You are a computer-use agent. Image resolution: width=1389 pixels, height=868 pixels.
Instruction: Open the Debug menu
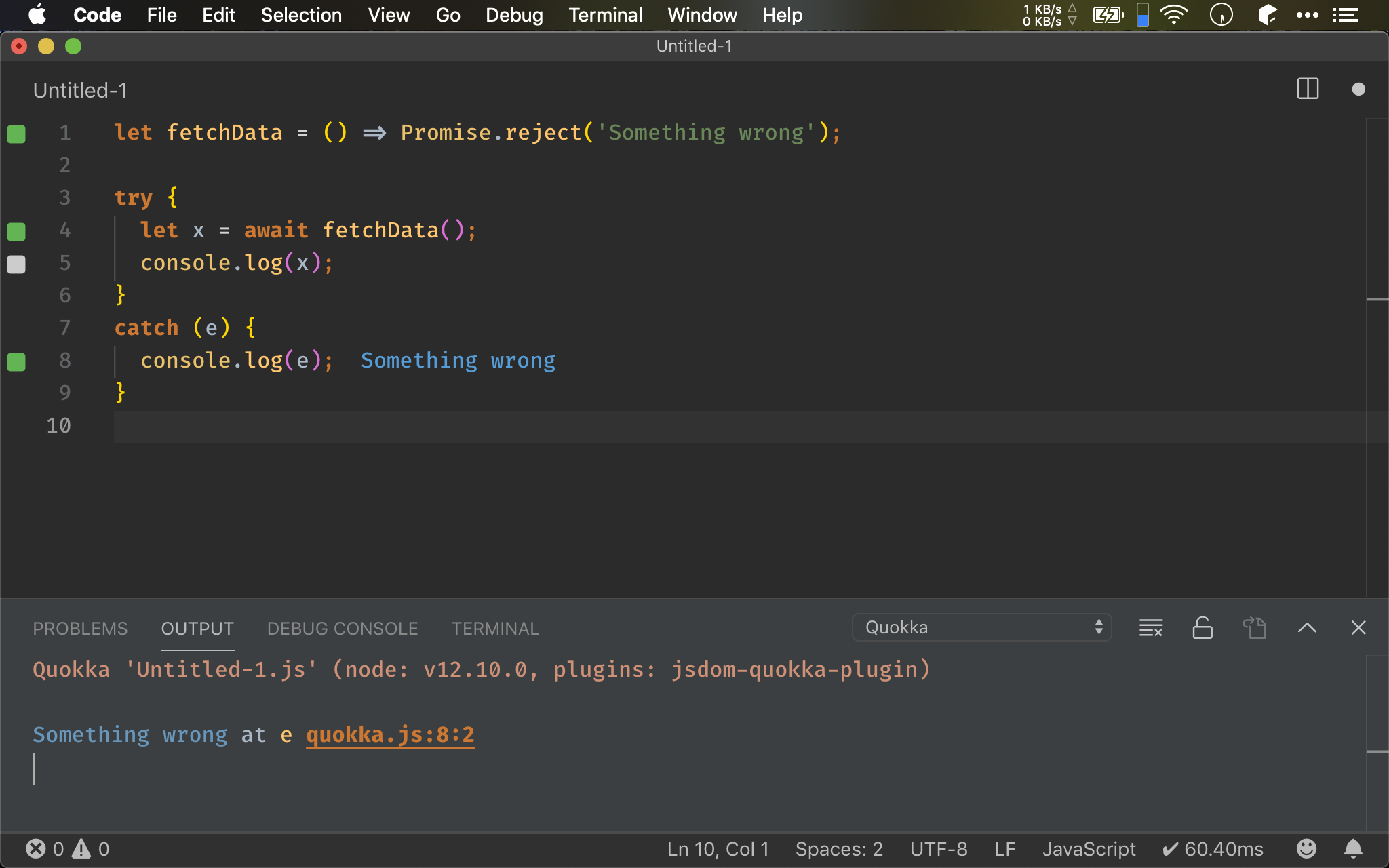click(x=514, y=15)
